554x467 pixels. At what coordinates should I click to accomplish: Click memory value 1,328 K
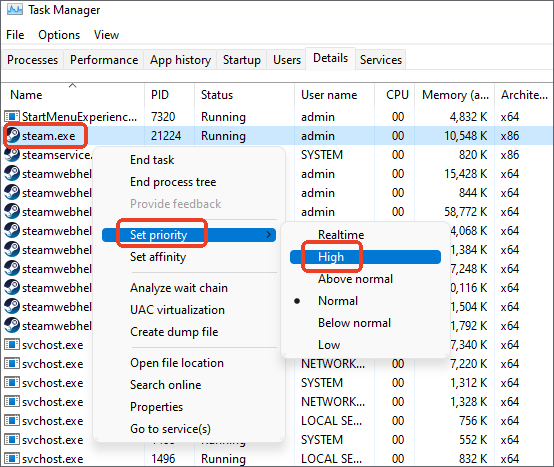pos(468,401)
